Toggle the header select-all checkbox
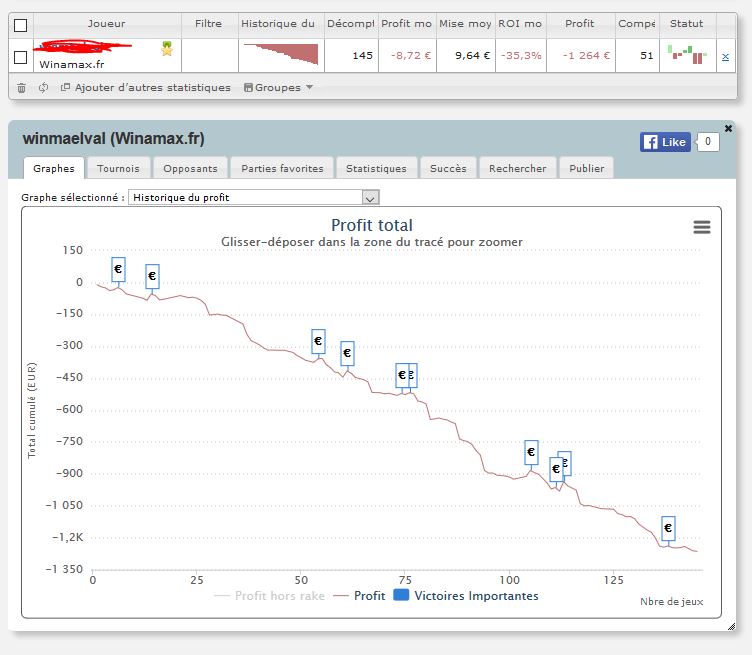The width and height of the screenshot is (752, 655). click(21, 25)
